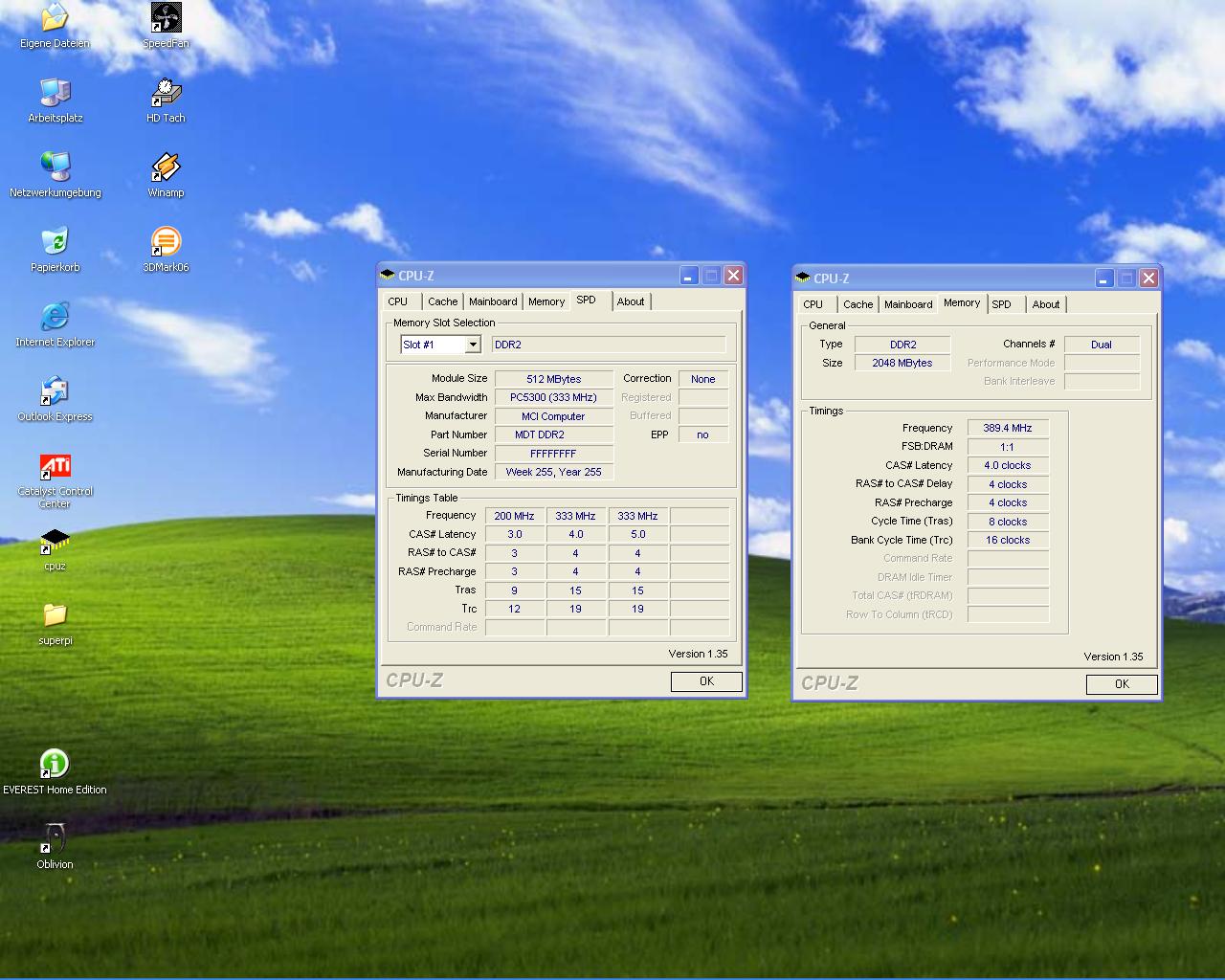
Task: Click the Module Size value 512 MBytes
Action: (x=554, y=379)
